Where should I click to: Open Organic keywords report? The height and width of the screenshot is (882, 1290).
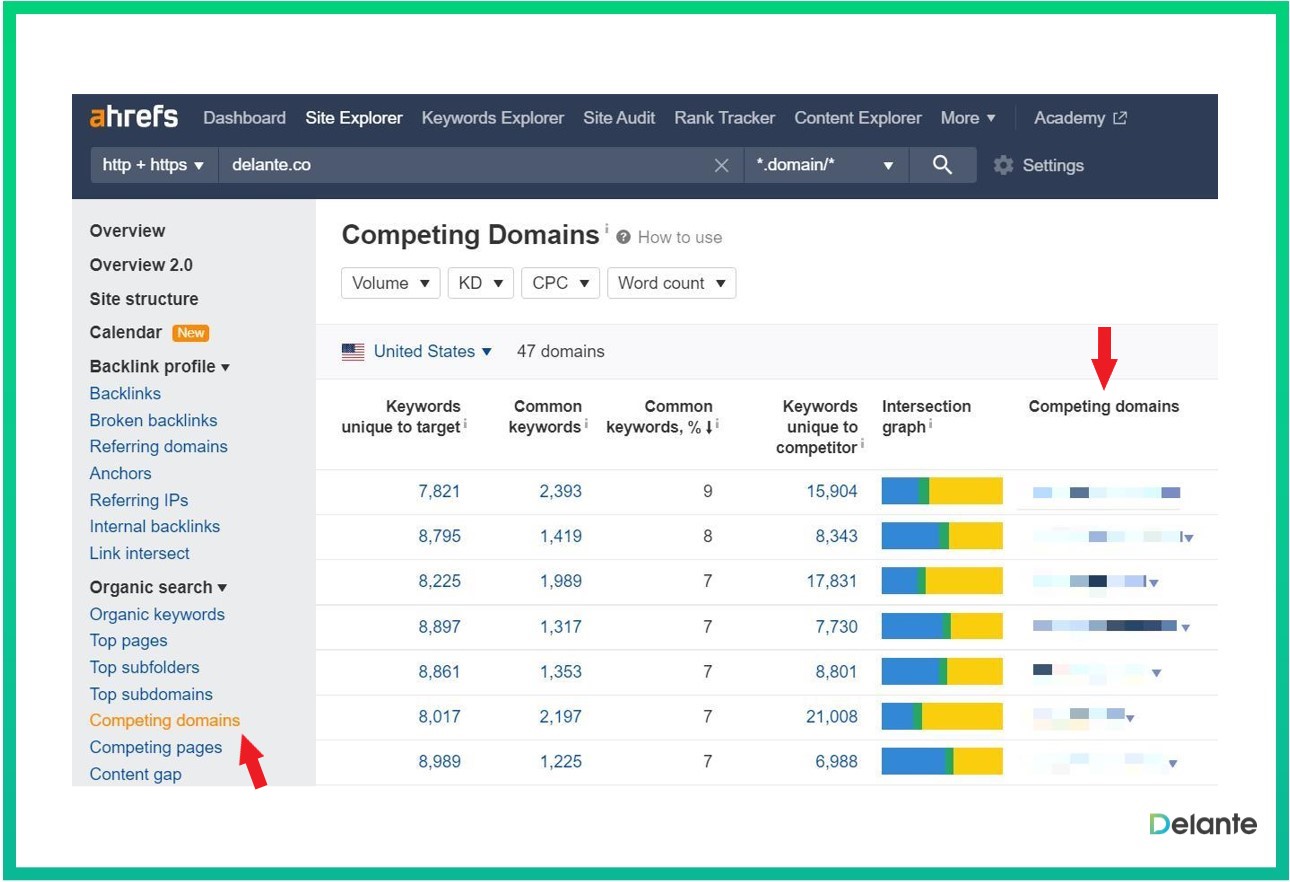pyautogui.click(x=157, y=615)
